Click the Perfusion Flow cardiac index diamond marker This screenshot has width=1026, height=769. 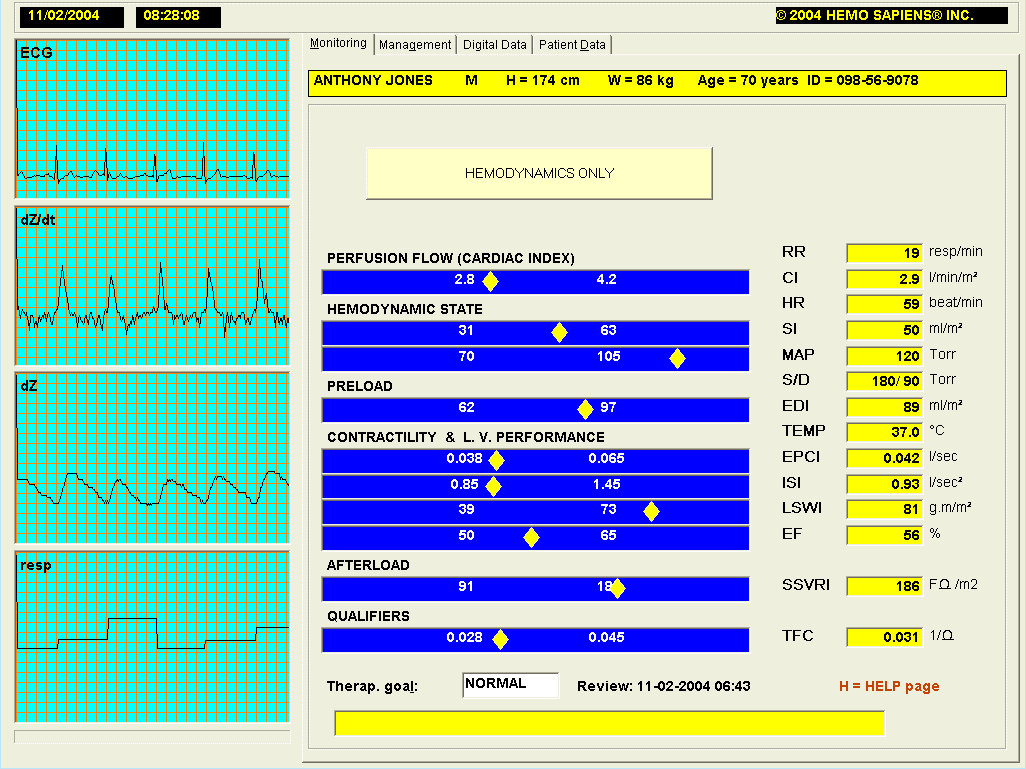coord(490,281)
